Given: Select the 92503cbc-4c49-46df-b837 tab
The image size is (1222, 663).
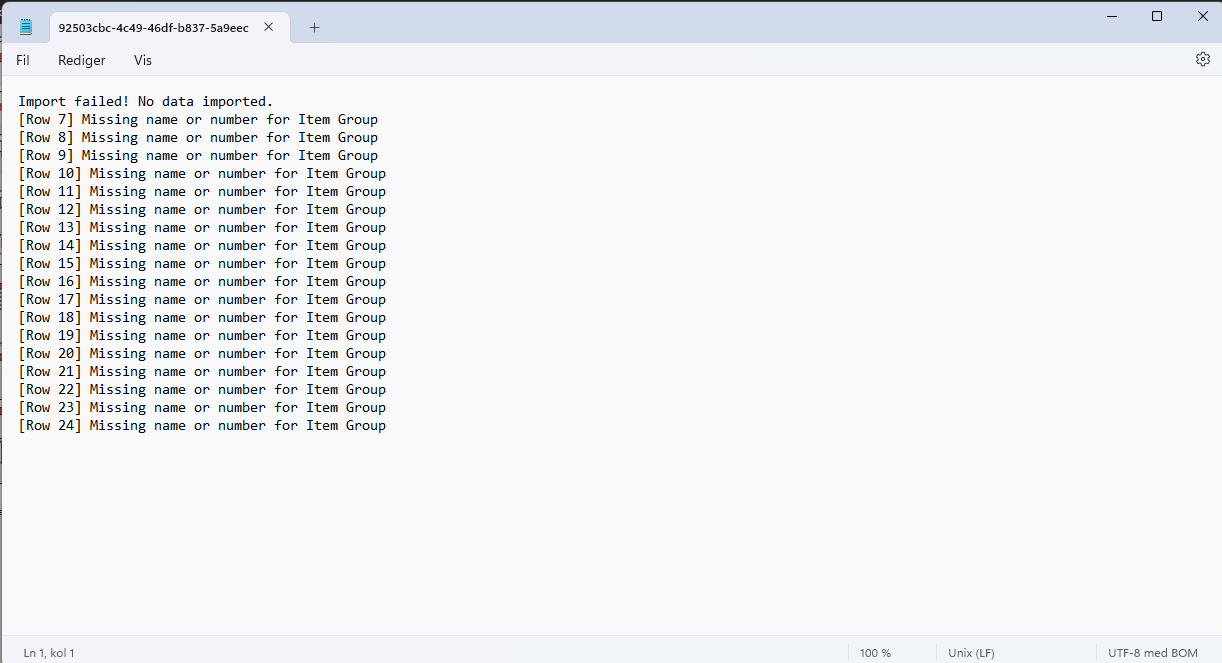Looking at the screenshot, I should click(x=153, y=28).
